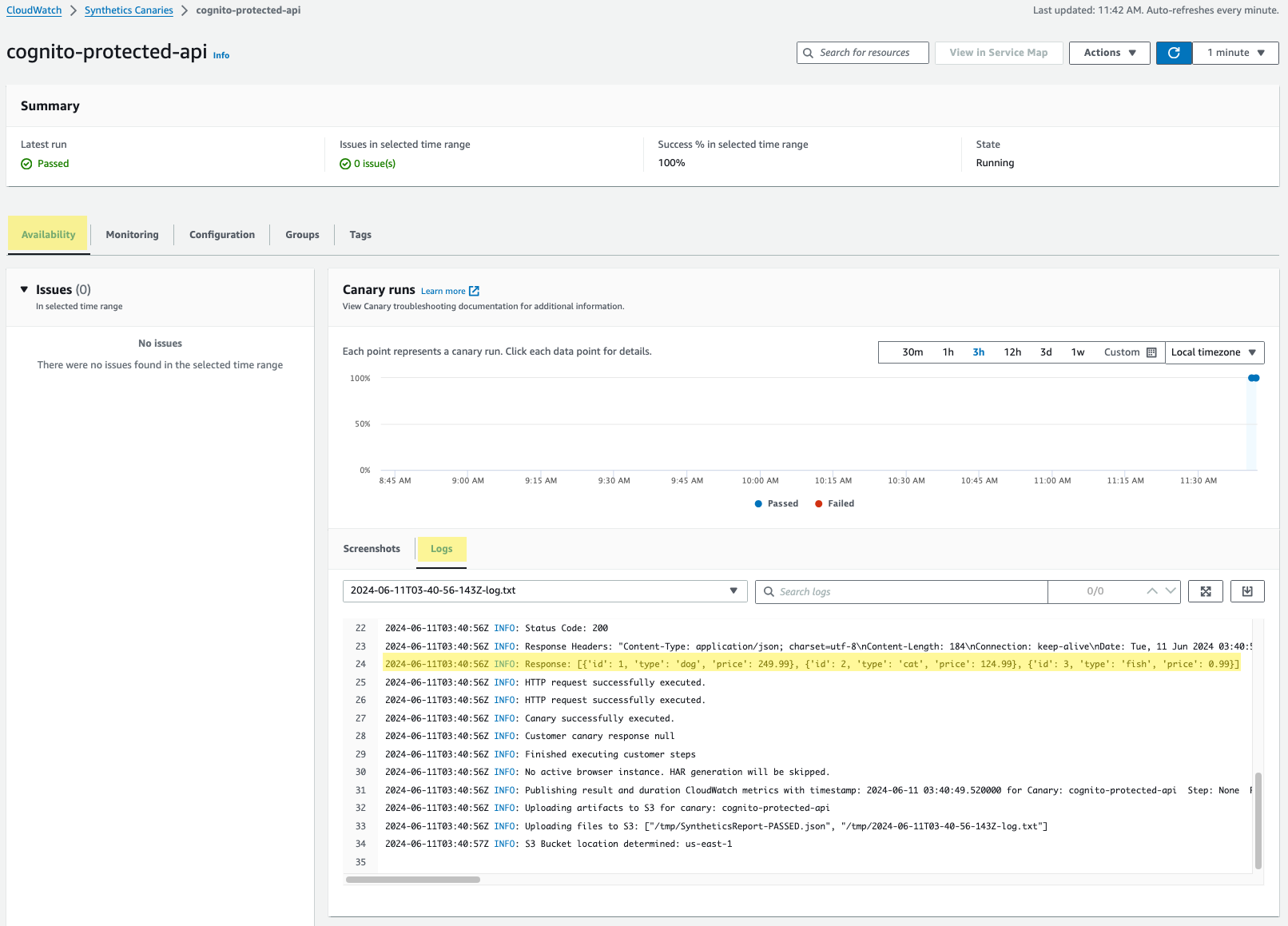Select the 1h time range option

(948, 352)
